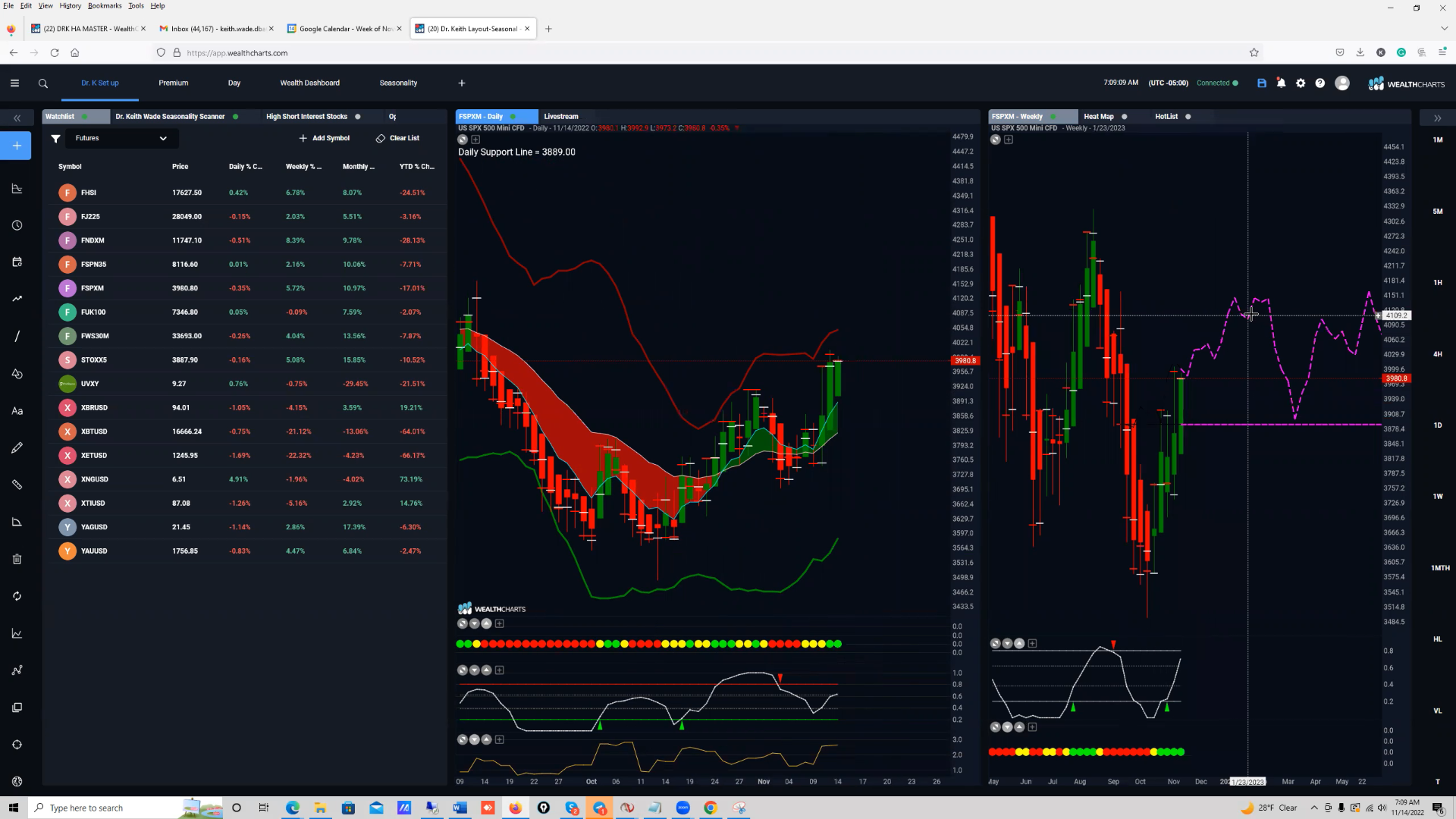
Task: Switch to the Day workspace tab
Action: pos(234,83)
